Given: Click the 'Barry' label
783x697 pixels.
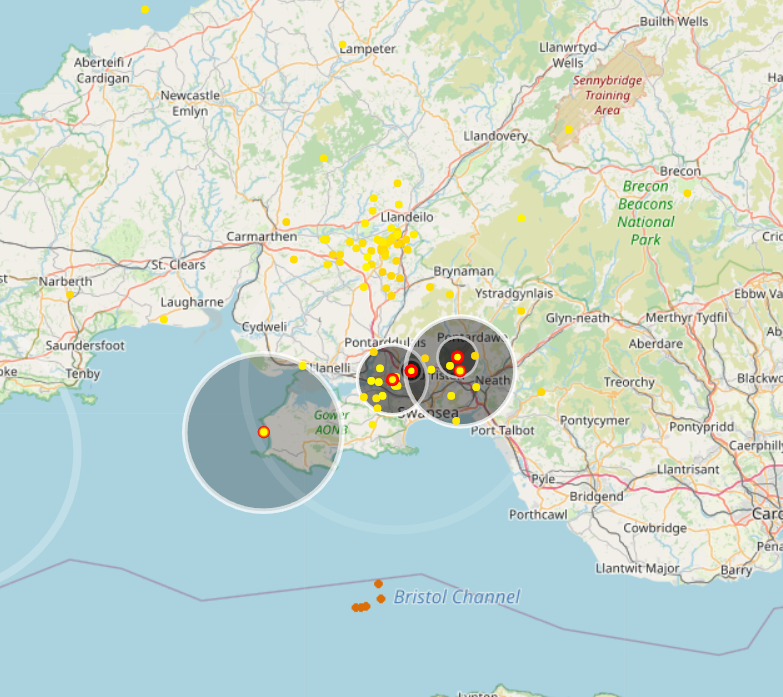Looking at the screenshot, I should (x=736, y=570).
